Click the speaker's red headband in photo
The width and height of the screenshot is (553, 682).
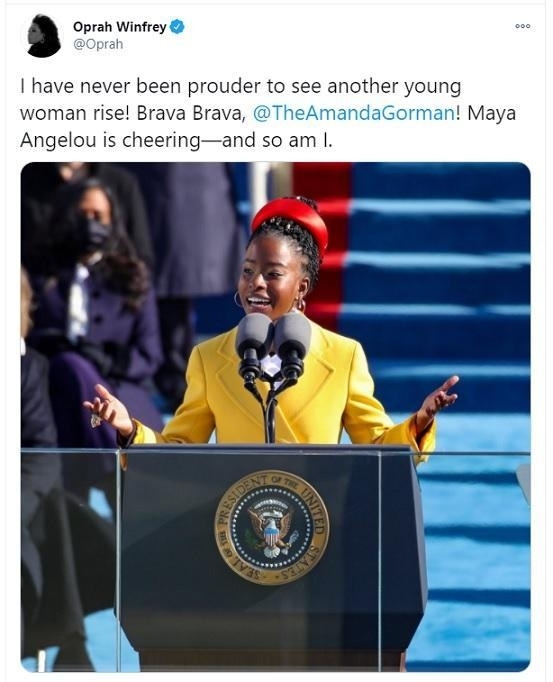[x=291, y=220]
